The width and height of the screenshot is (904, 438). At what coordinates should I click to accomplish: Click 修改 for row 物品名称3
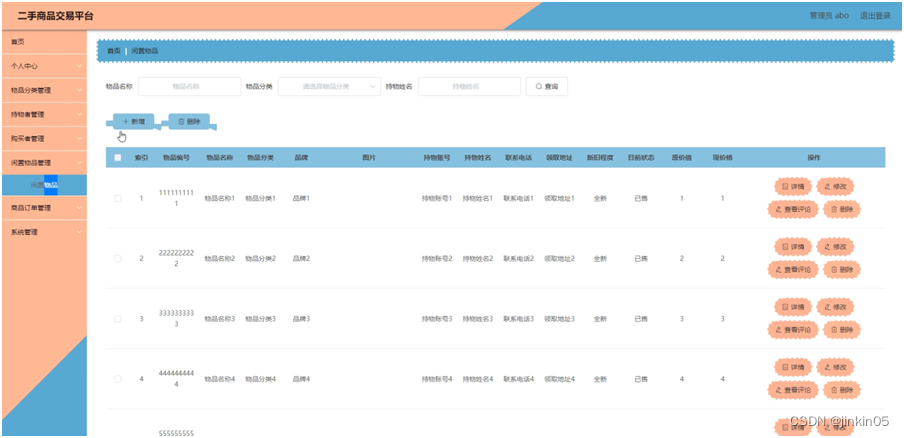point(835,307)
